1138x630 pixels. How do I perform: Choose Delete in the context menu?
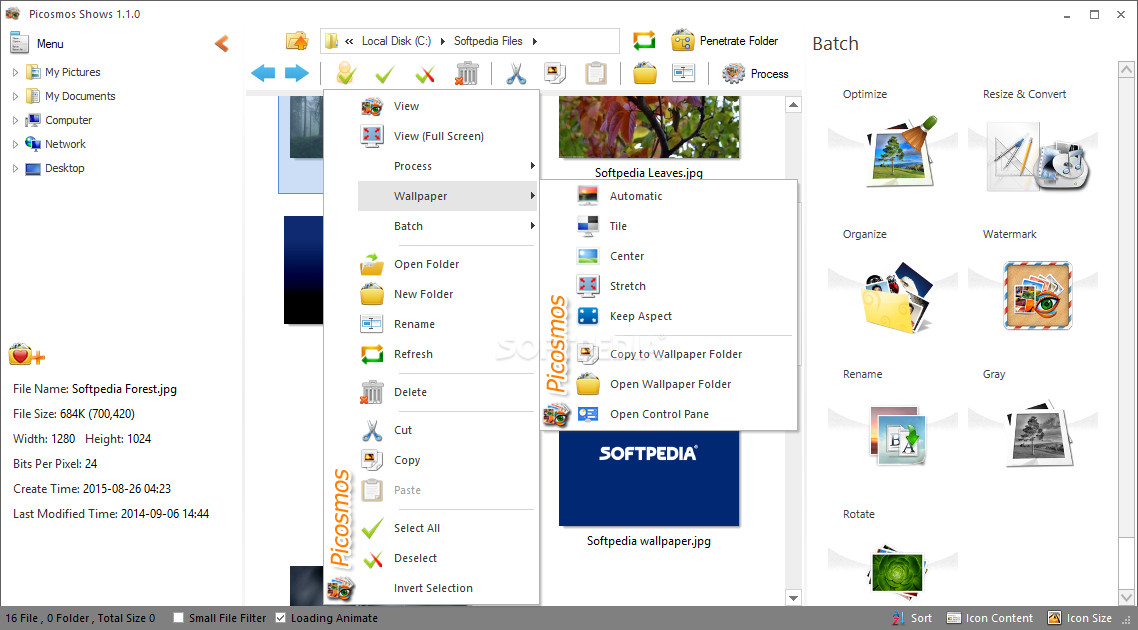(448, 392)
